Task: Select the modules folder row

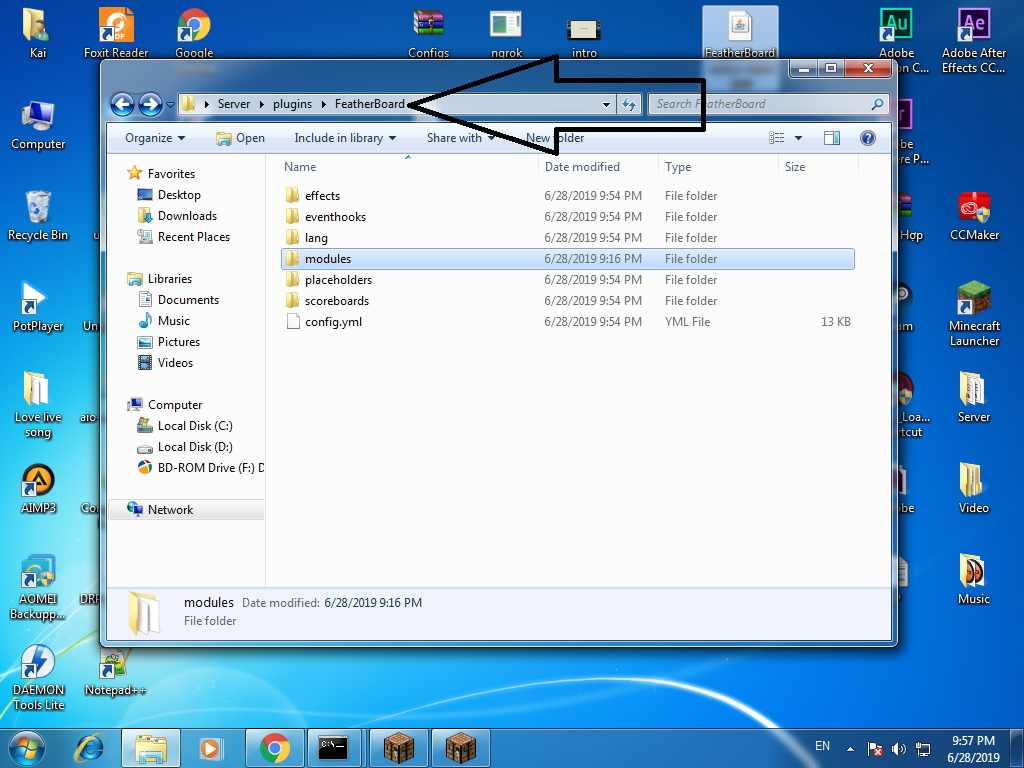Action: pos(568,259)
